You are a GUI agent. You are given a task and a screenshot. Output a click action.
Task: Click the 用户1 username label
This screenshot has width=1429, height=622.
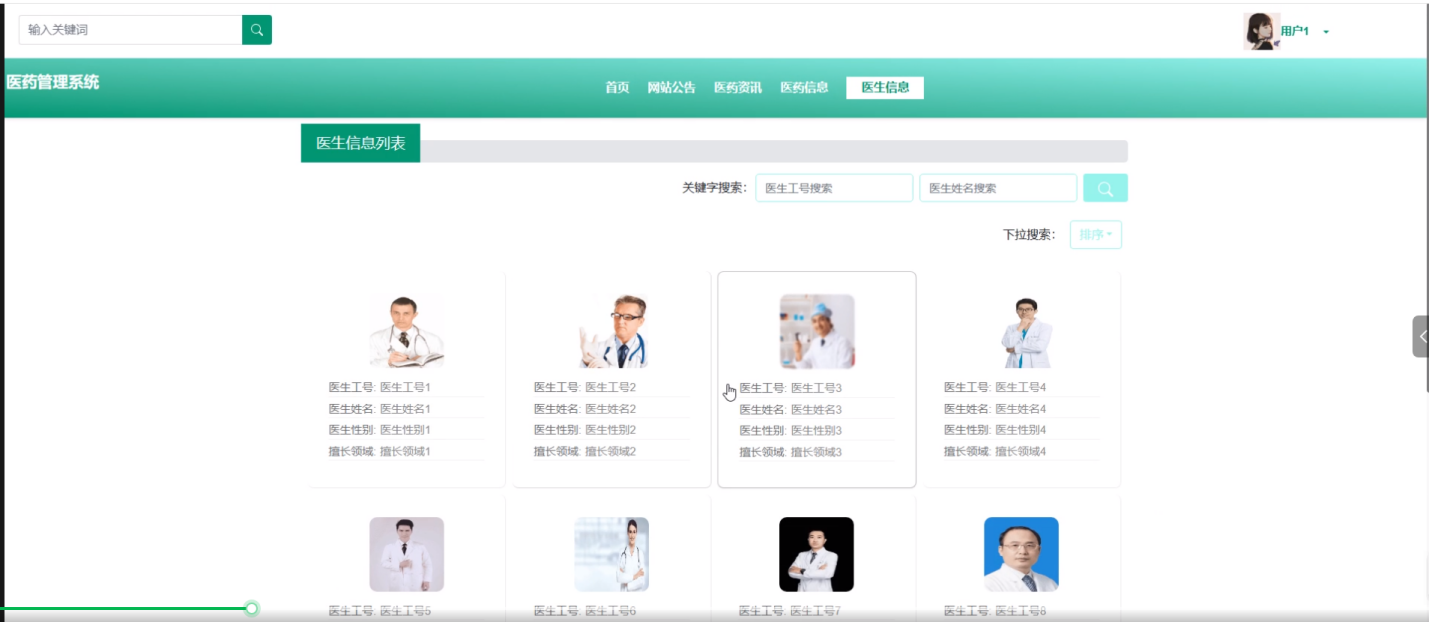(1295, 32)
